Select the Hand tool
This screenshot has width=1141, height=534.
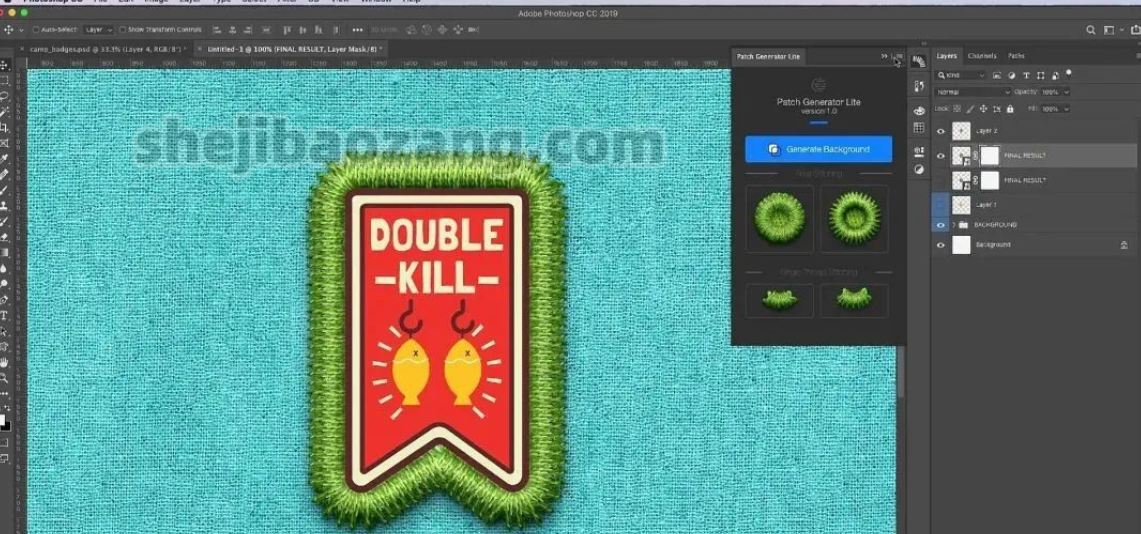4,362
